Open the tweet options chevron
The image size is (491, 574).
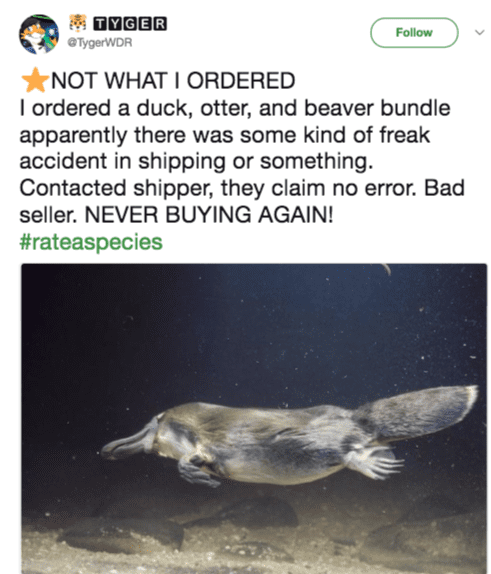(x=479, y=33)
